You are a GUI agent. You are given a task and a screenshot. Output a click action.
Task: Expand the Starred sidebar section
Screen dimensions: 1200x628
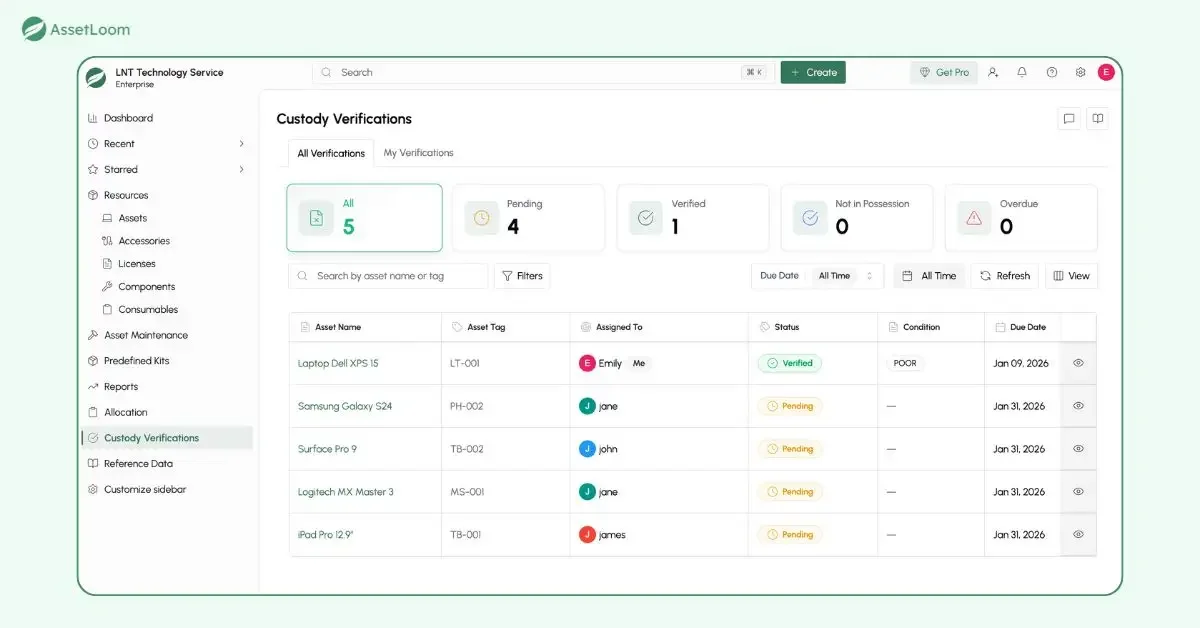coord(118,169)
